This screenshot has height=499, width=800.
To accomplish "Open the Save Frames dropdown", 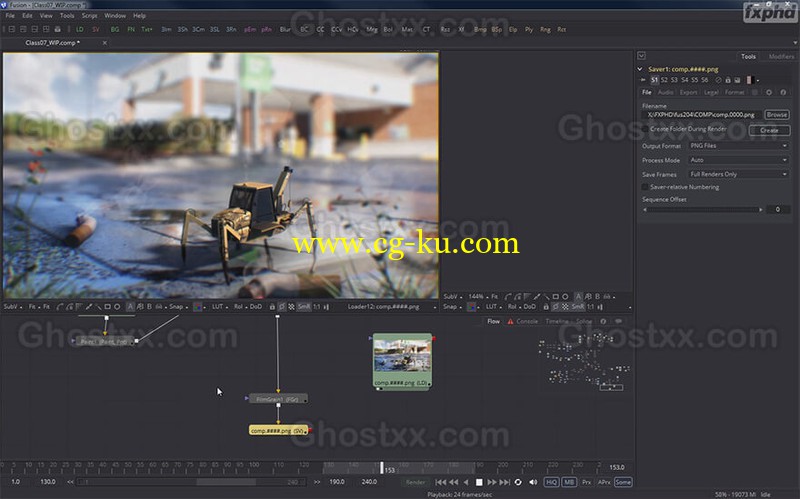I will pos(738,174).
